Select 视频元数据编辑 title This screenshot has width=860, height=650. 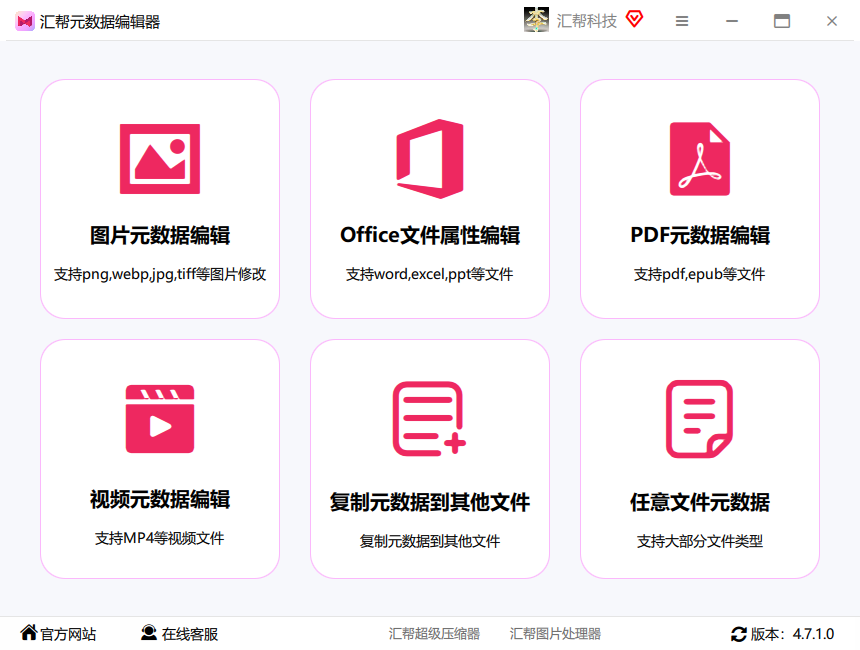(160, 499)
